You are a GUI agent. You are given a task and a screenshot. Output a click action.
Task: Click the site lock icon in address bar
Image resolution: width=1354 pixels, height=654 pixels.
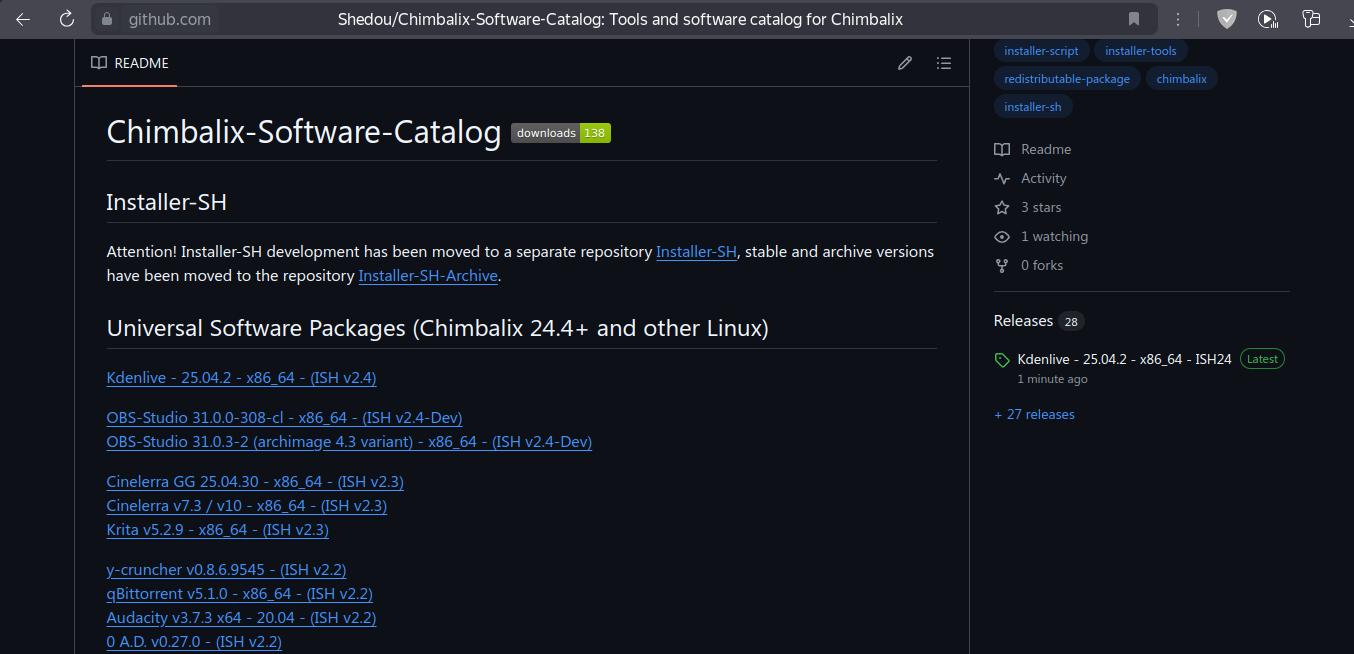pyautogui.click(x=107, y=19)
